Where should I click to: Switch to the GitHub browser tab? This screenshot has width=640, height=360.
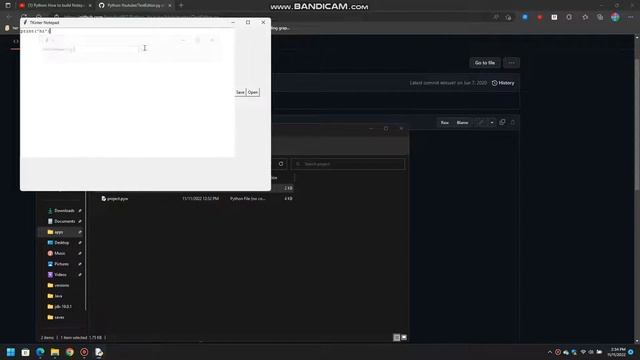(x=135, y=5)
